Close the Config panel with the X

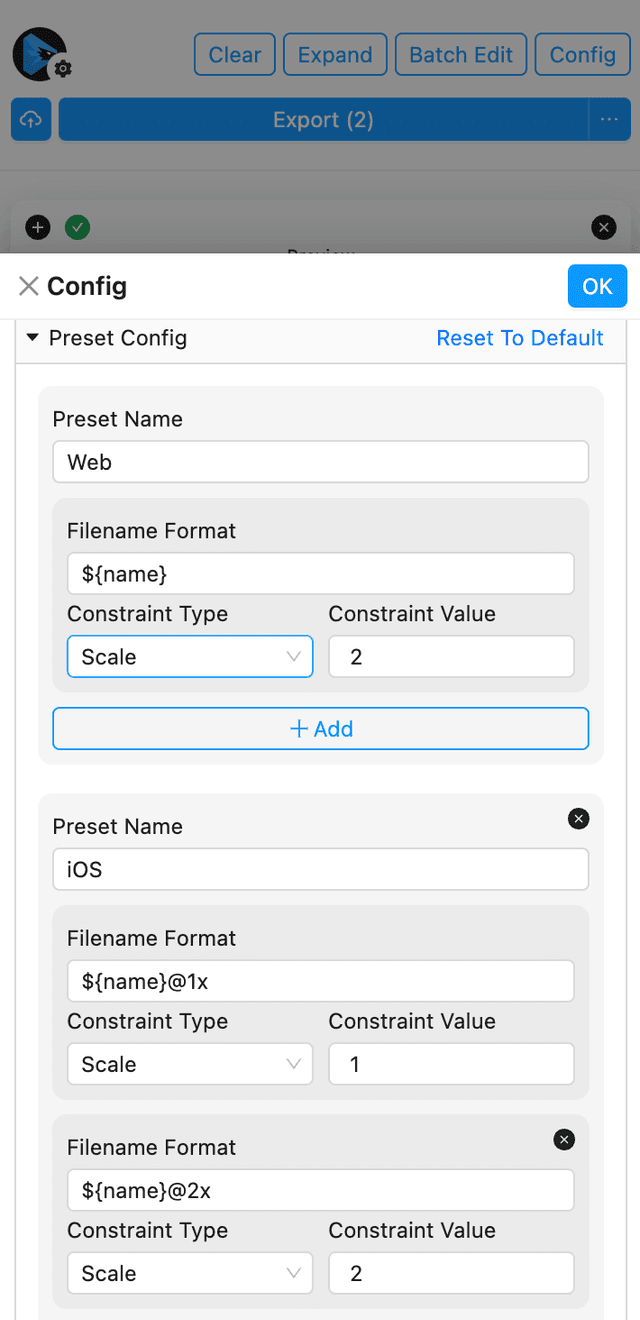click(x=29, y=286)
